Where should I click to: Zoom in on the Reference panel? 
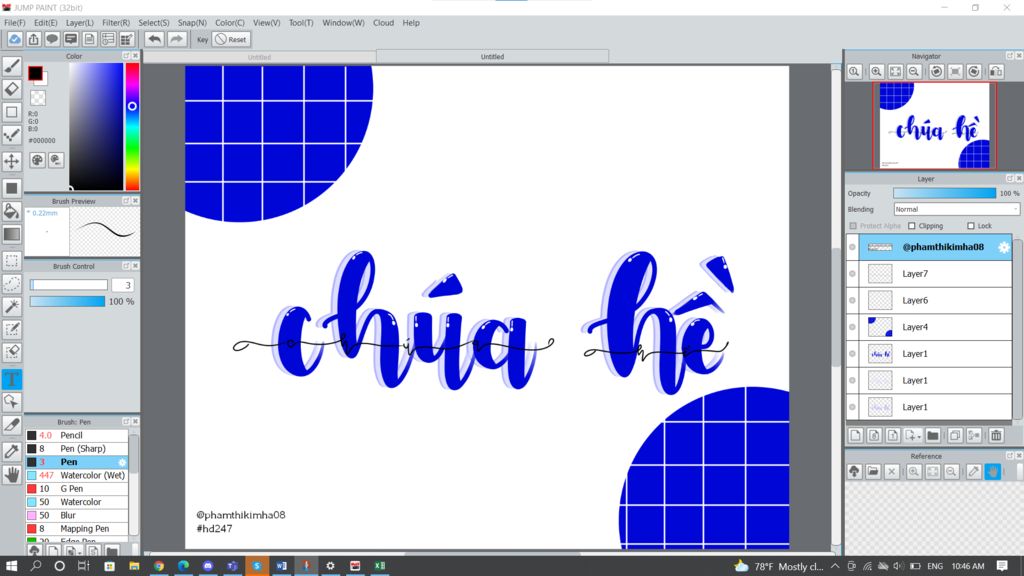click(x=914, y=472)
